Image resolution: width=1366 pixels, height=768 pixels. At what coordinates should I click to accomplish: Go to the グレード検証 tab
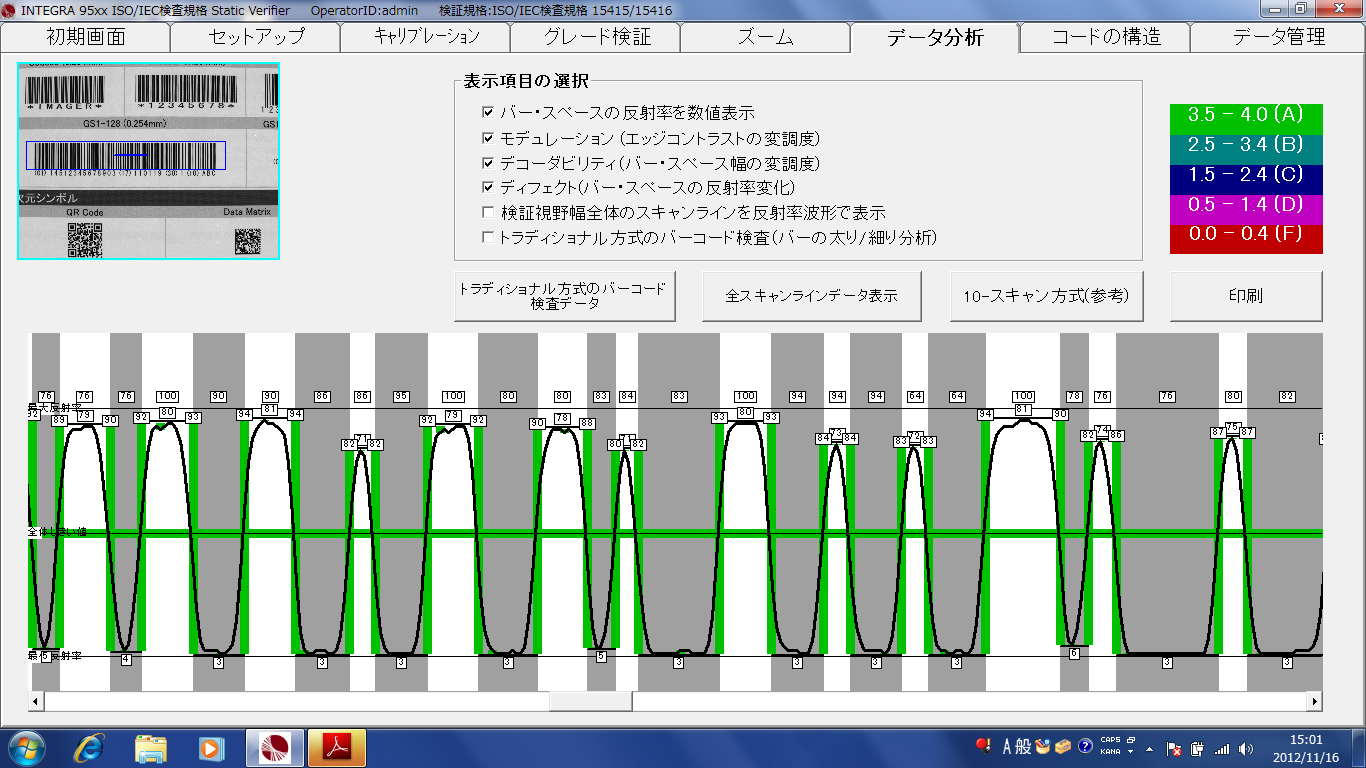[x=595, y=38]
